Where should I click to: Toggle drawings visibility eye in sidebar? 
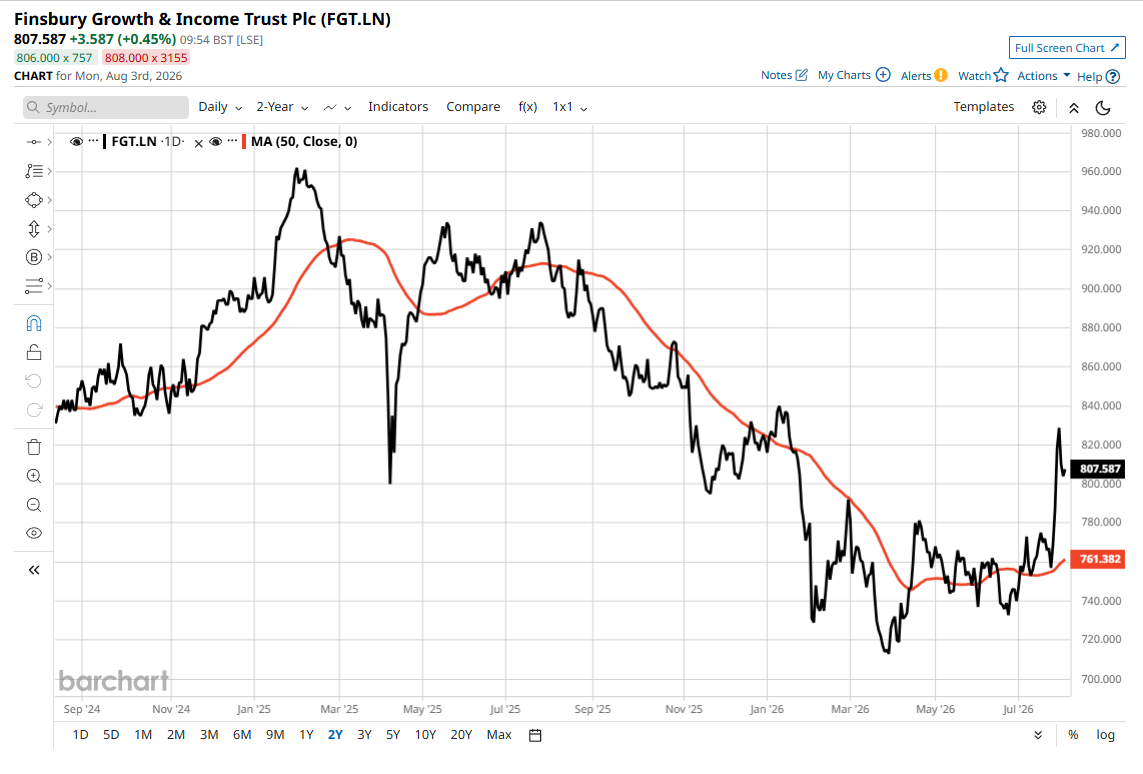34,533
